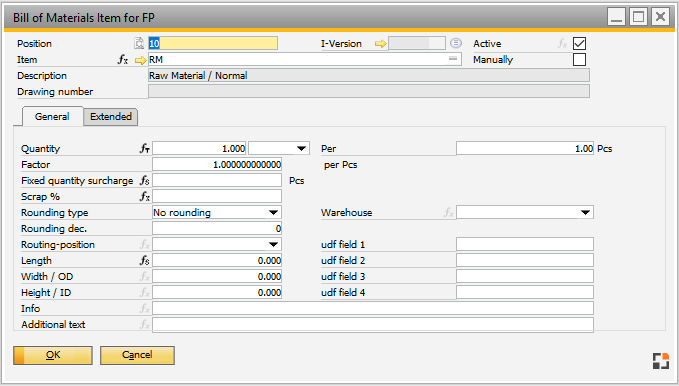
Task: Click the fx formula icon beside Item
Action: [123, 60]
